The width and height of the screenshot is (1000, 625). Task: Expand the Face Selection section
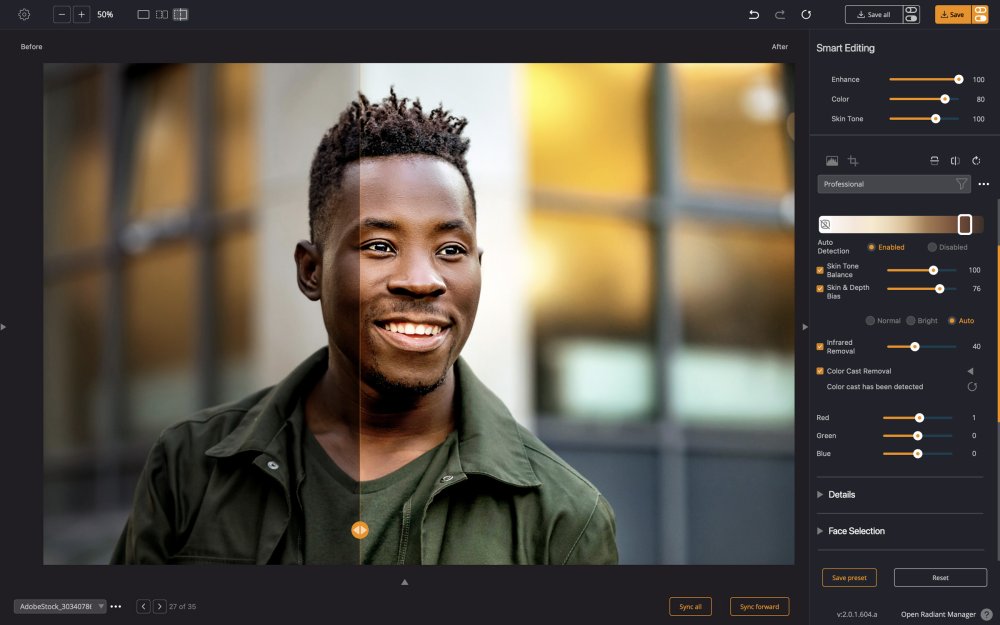coord(856,531)
